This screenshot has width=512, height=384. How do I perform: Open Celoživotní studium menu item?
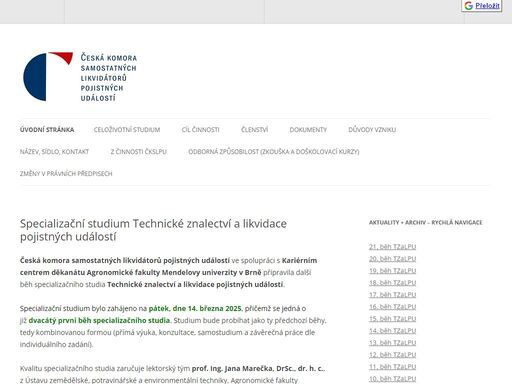127,130
